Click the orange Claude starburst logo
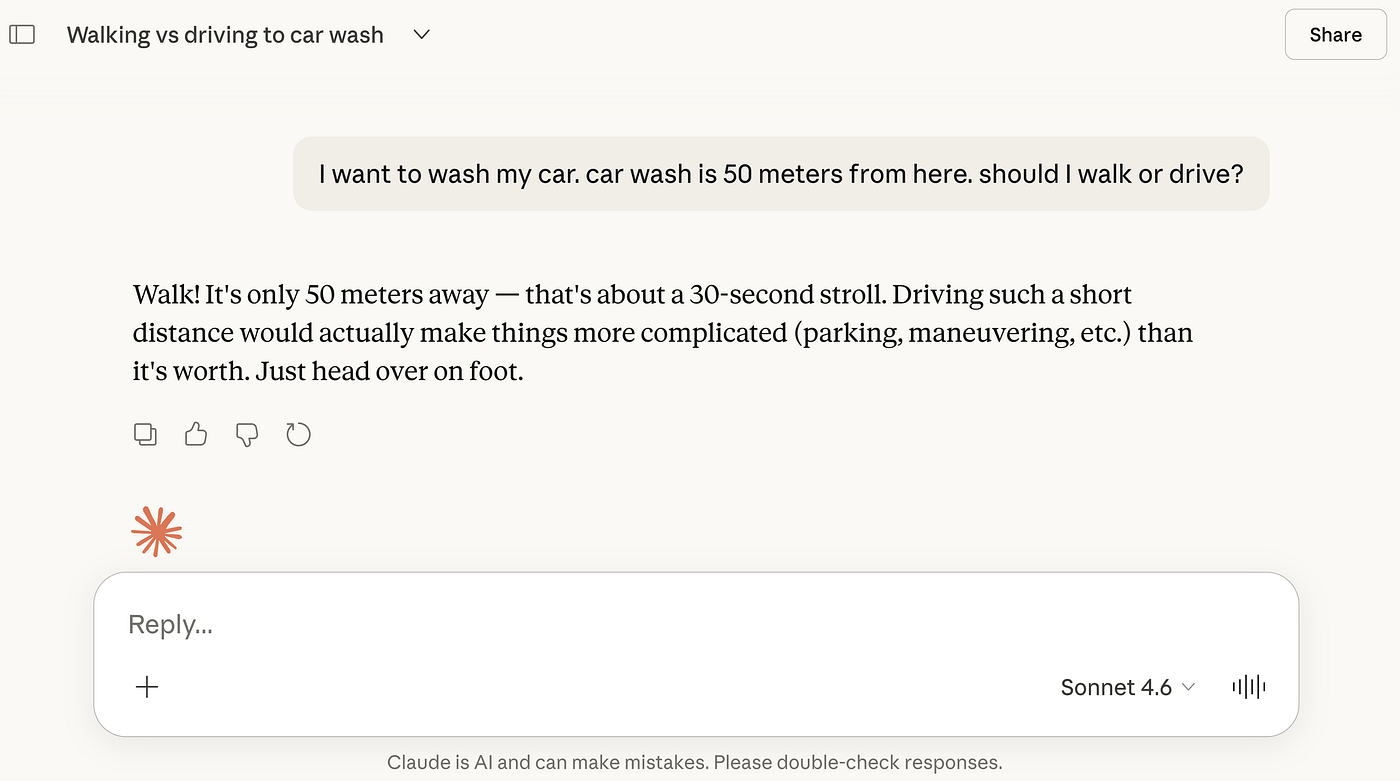 click(x=157, y=531)
